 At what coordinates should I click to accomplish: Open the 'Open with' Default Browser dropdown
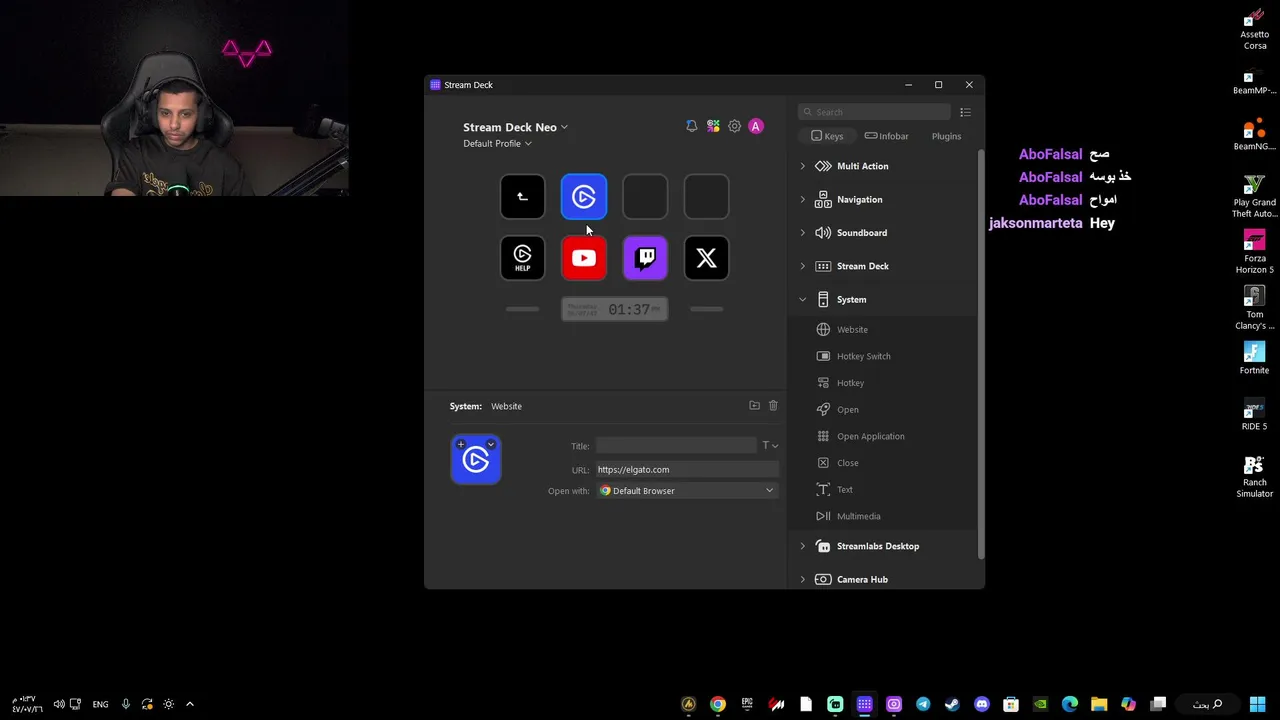[x=687, y=491]
